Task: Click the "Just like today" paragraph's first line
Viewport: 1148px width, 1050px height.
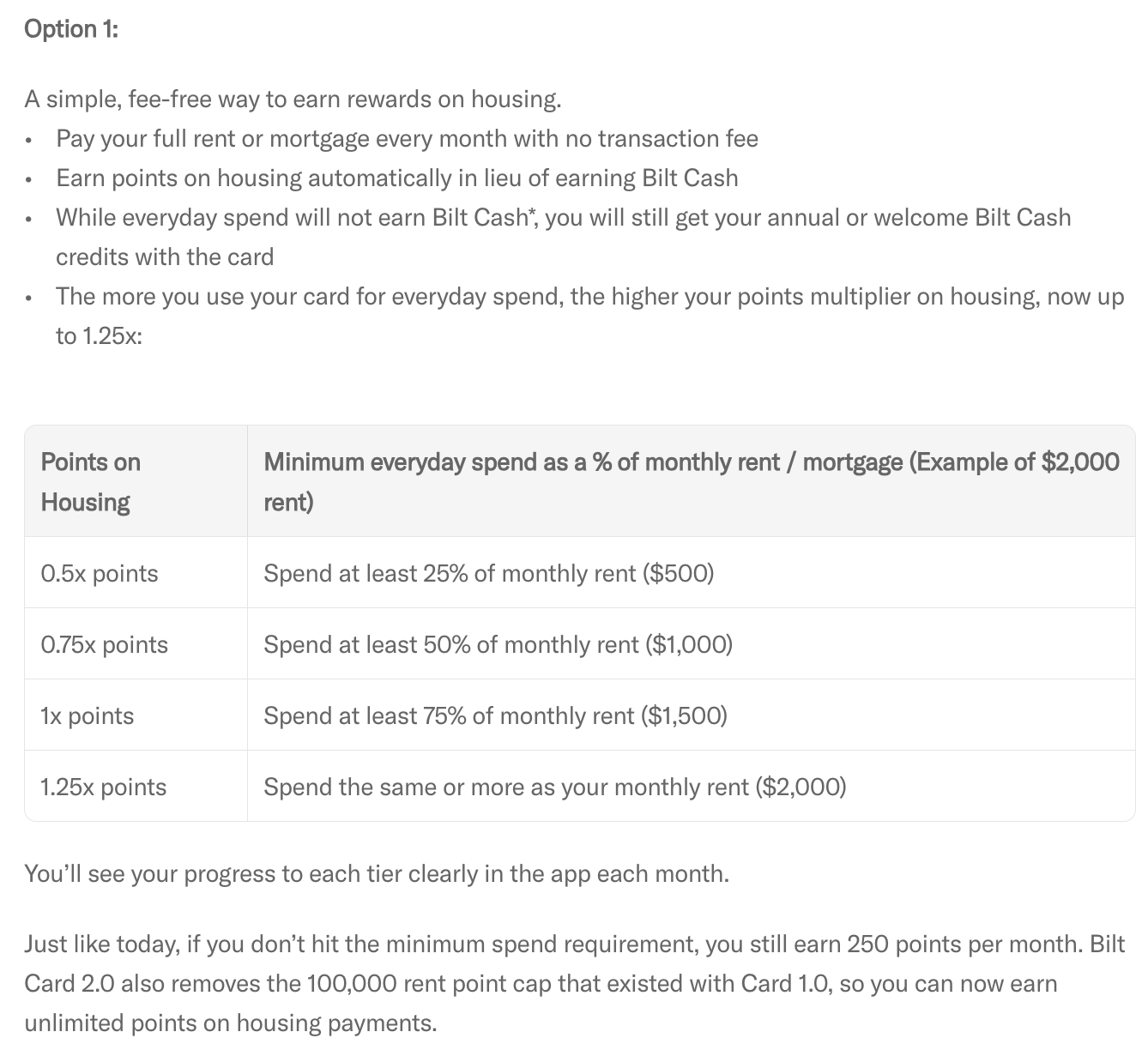Action: click(x=574, y=944)
